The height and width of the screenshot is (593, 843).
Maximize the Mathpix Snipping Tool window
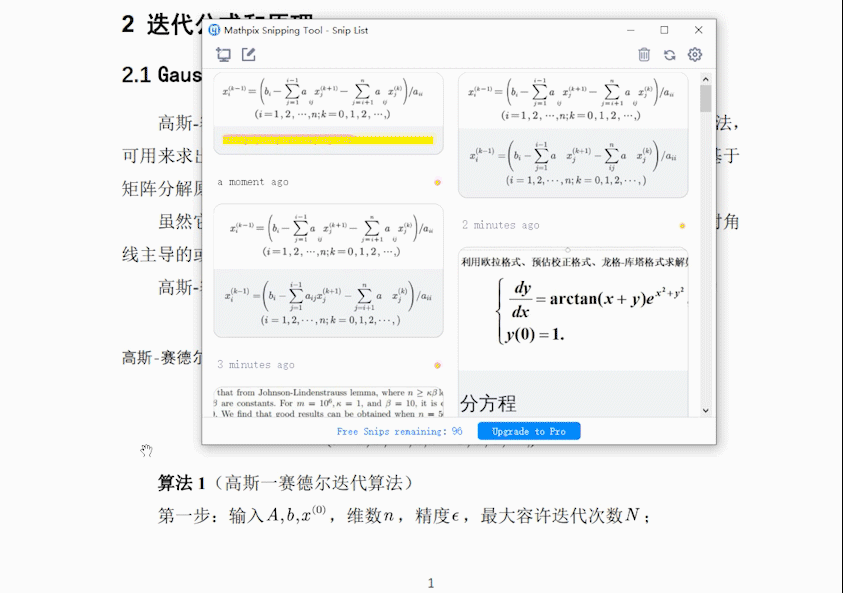[665, 30]
